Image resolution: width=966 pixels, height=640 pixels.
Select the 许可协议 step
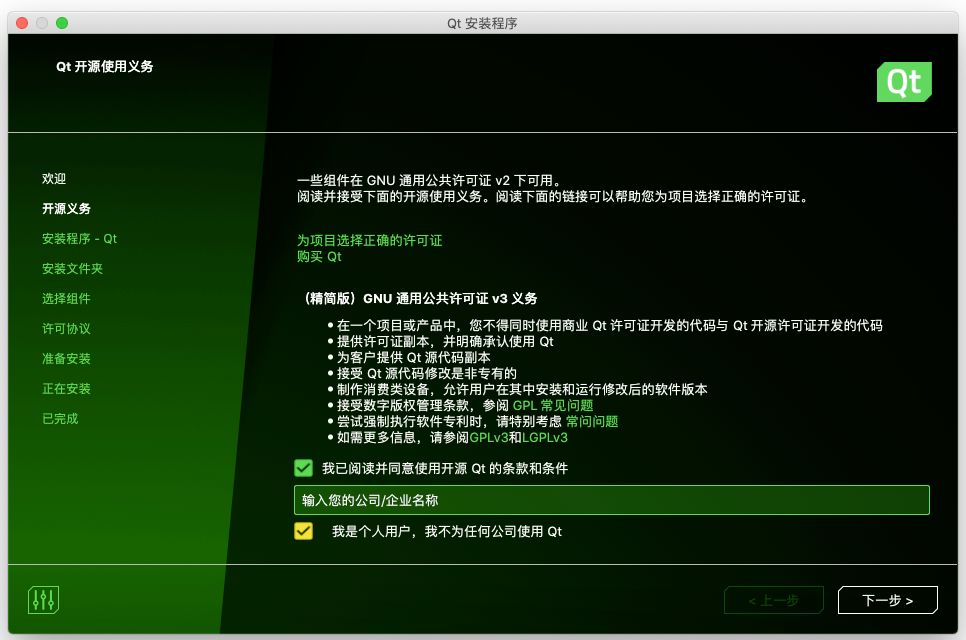66,329
